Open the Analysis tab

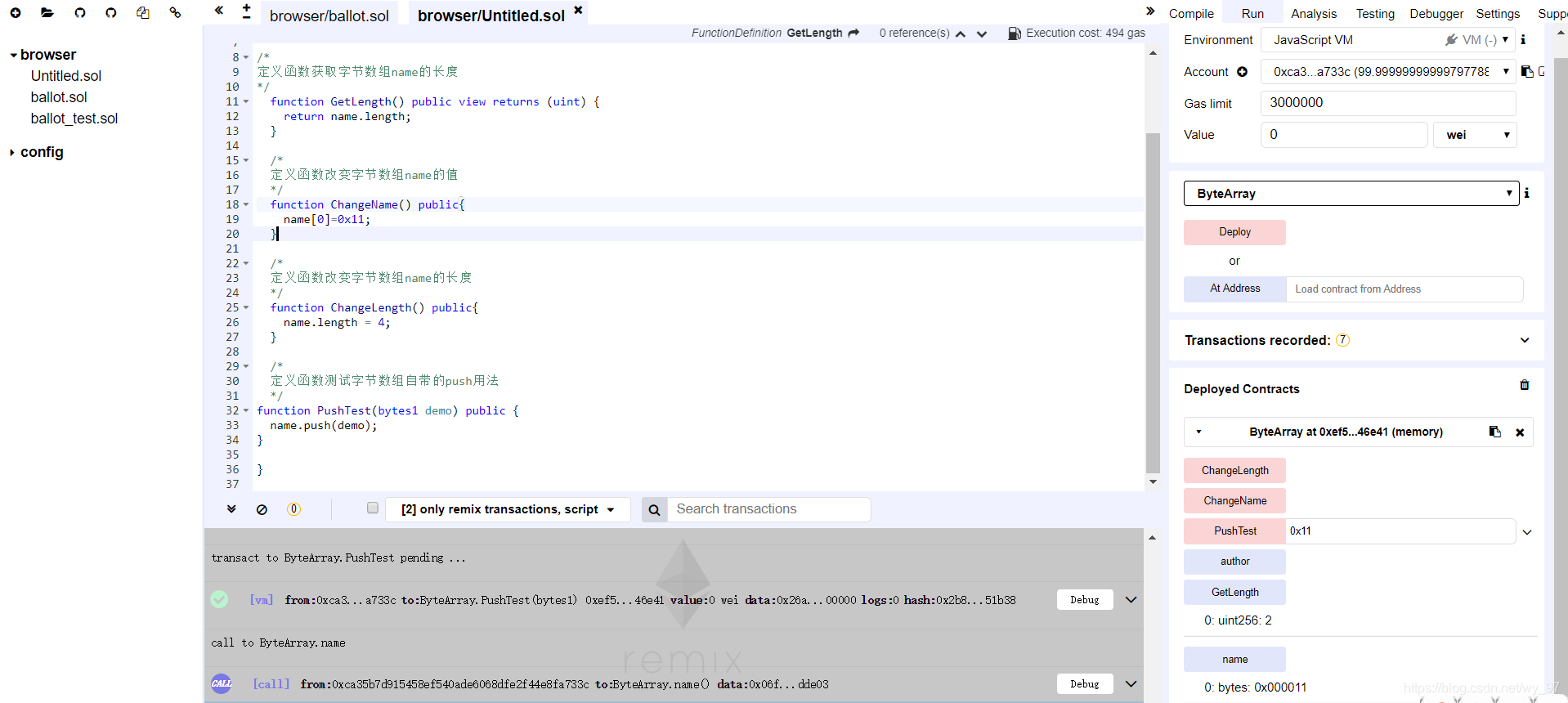[1313, 13]
